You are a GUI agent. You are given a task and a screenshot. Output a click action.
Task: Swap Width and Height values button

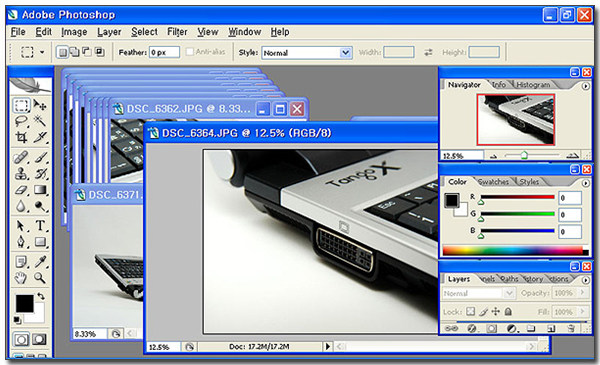428,52
